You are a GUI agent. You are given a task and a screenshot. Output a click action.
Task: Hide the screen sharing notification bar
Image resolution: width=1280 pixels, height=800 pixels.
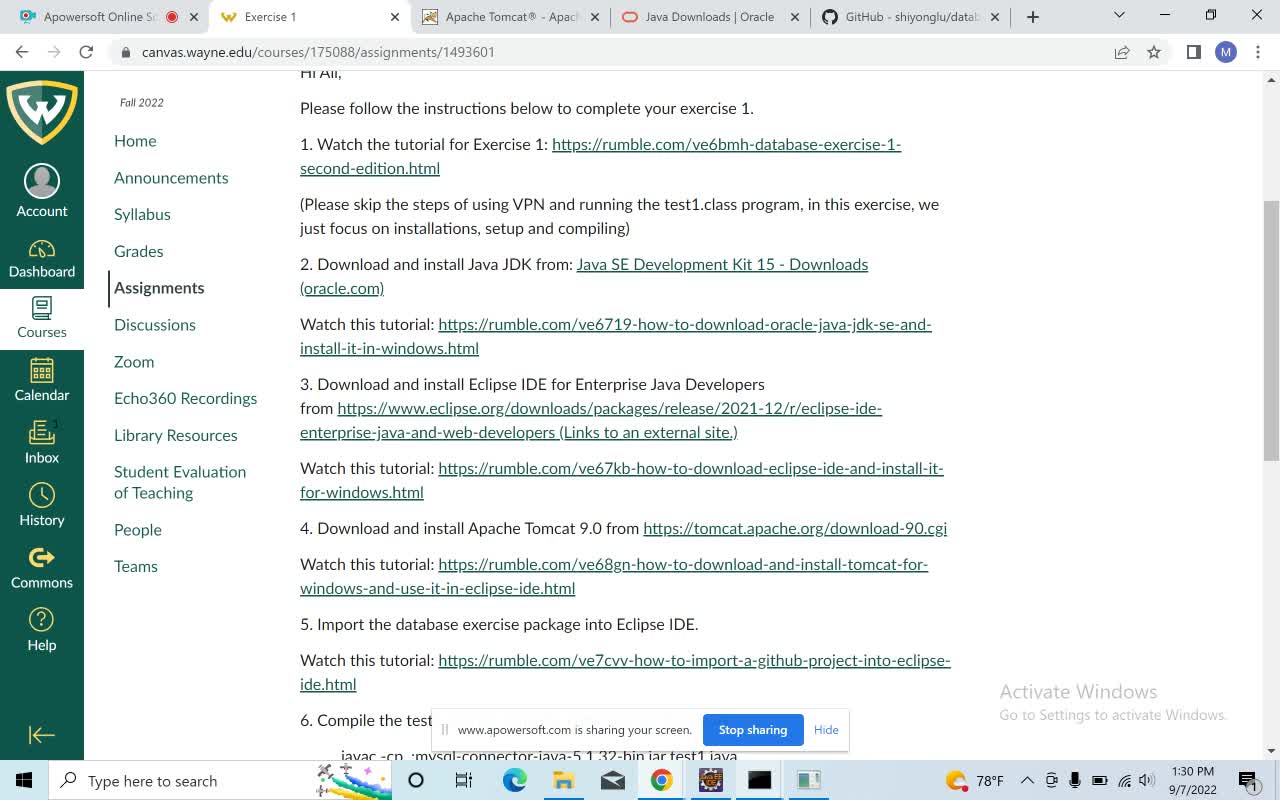[826, 730]
